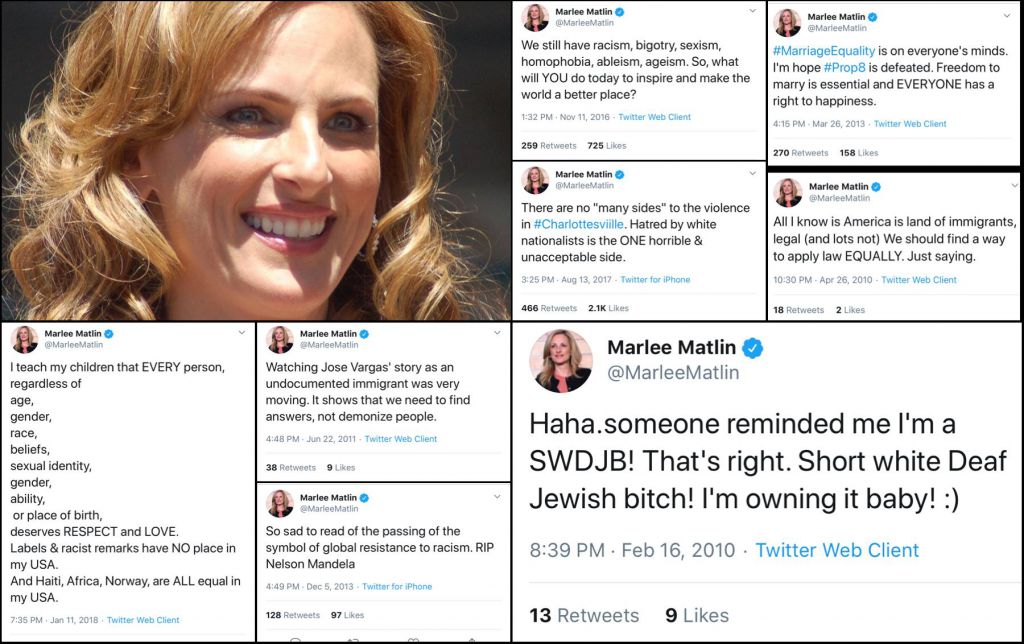Click profile avatar on the Apr 26, 2010 tweet
The width and height of the screenshot is (1024, 644).
[x=788, y=192]
